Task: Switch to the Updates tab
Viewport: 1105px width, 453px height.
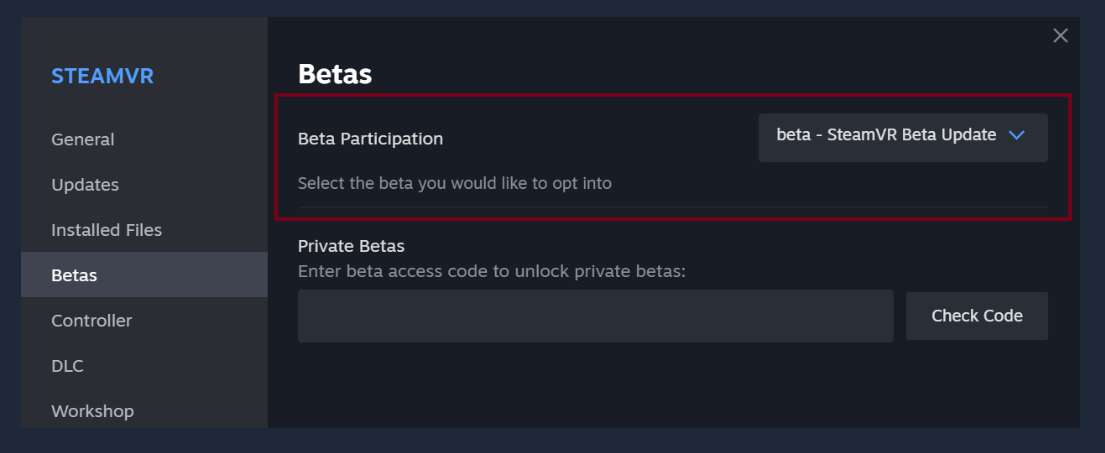Action: pyautogui.click(x=85, y=185)
